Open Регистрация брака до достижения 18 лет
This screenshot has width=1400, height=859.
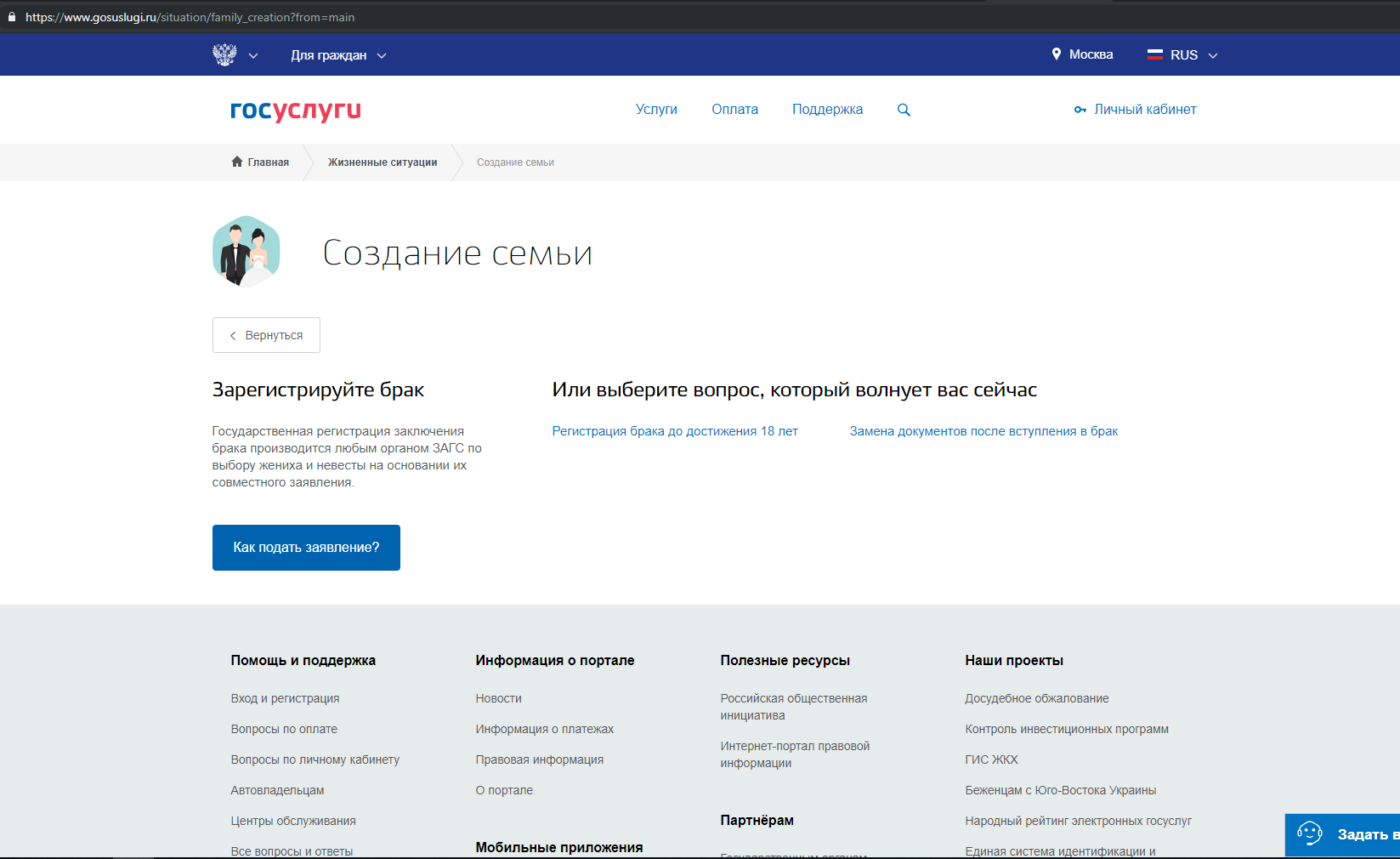coord(675,431)
